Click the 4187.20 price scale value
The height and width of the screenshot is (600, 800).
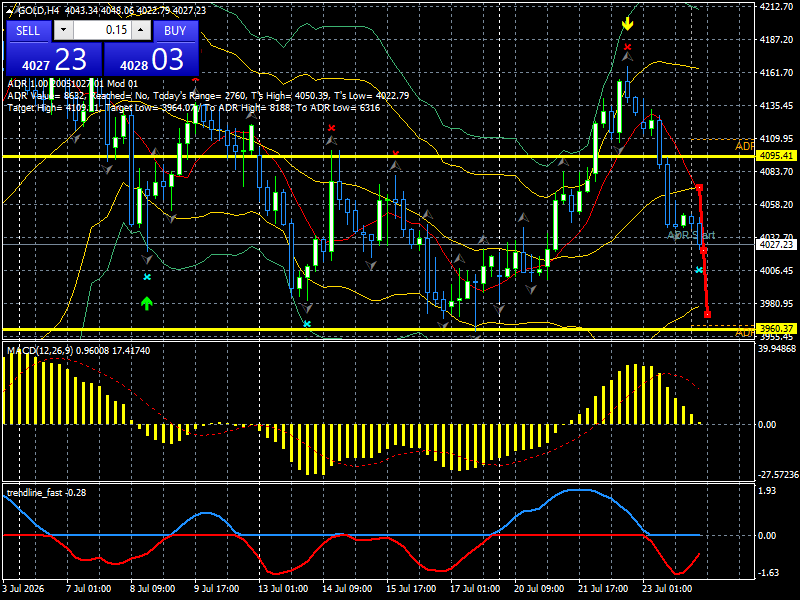(x=776, y=39)
